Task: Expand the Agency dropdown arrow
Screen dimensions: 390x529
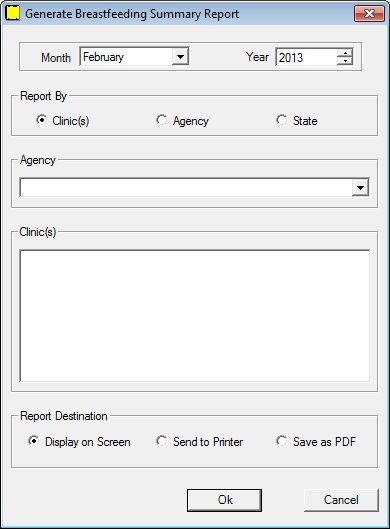Action: tap(360, 187)
